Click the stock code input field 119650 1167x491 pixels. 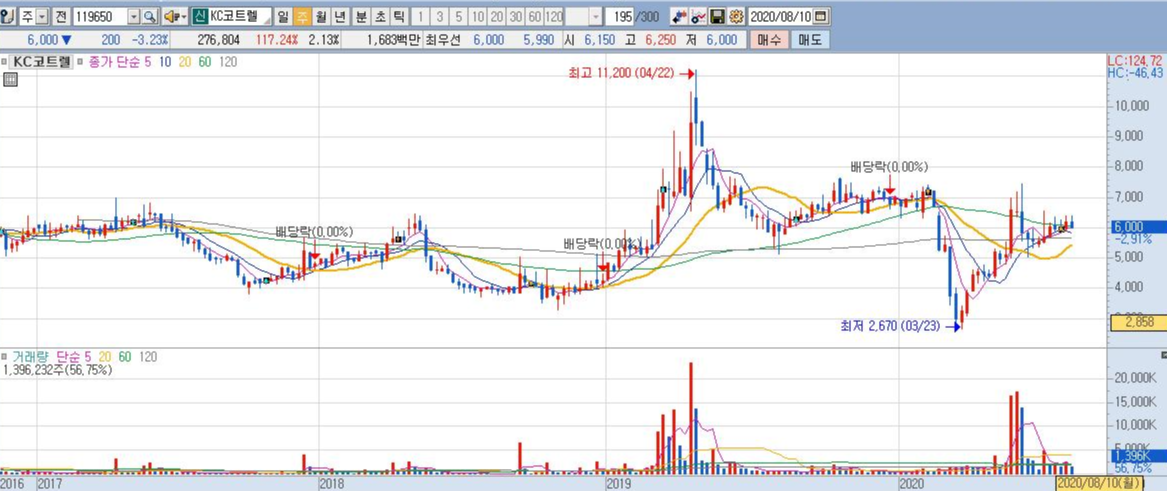[100, 16]
